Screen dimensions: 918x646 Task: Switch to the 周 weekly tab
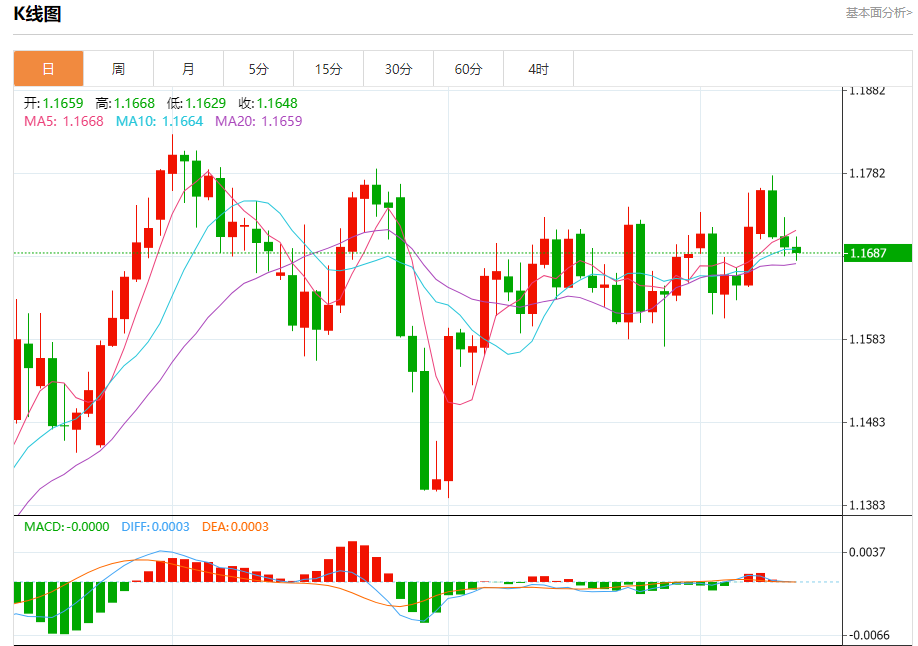coord(118,69)
